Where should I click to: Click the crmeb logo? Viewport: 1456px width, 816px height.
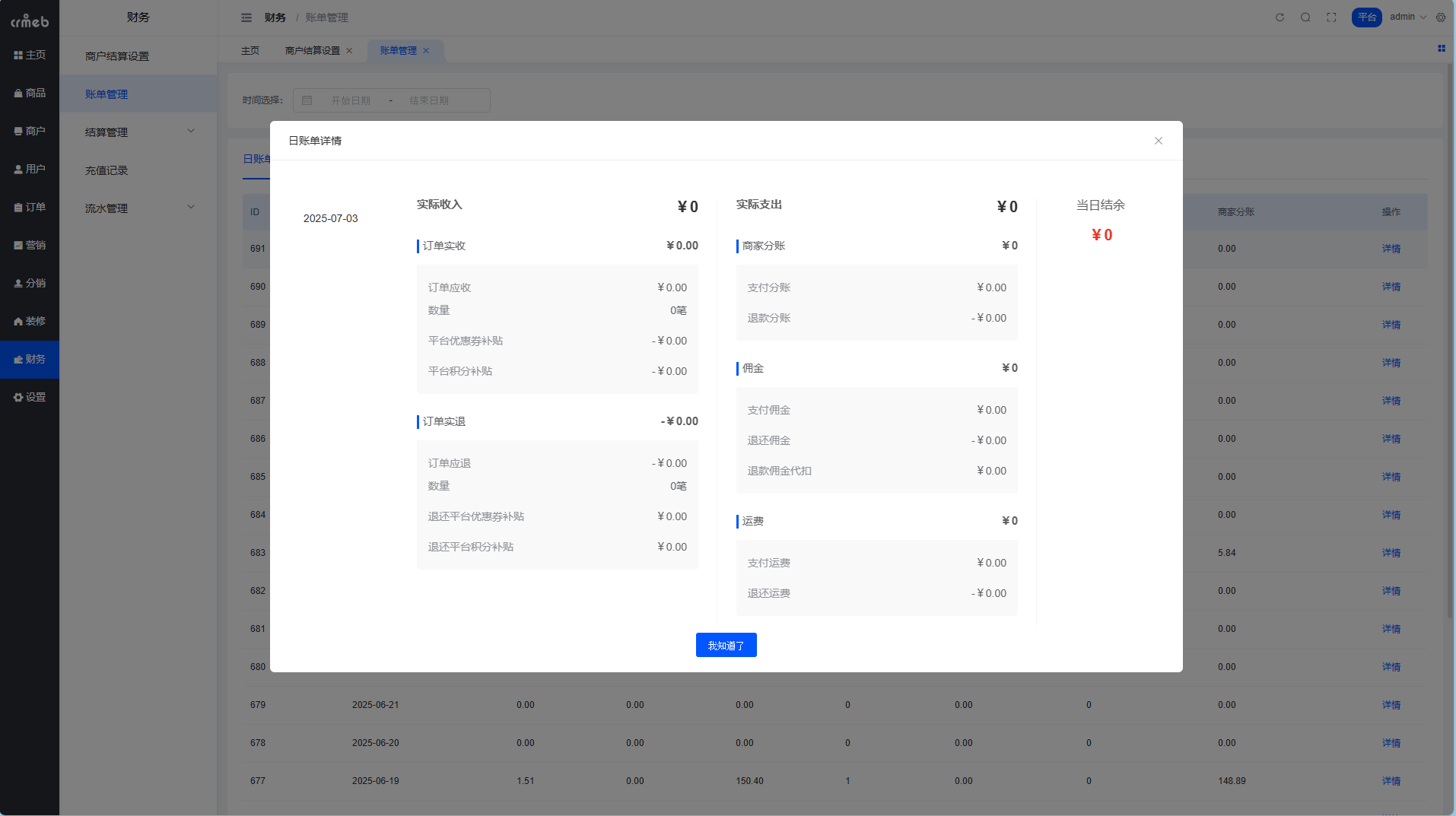pyautogui.click(x=30, y=21)
